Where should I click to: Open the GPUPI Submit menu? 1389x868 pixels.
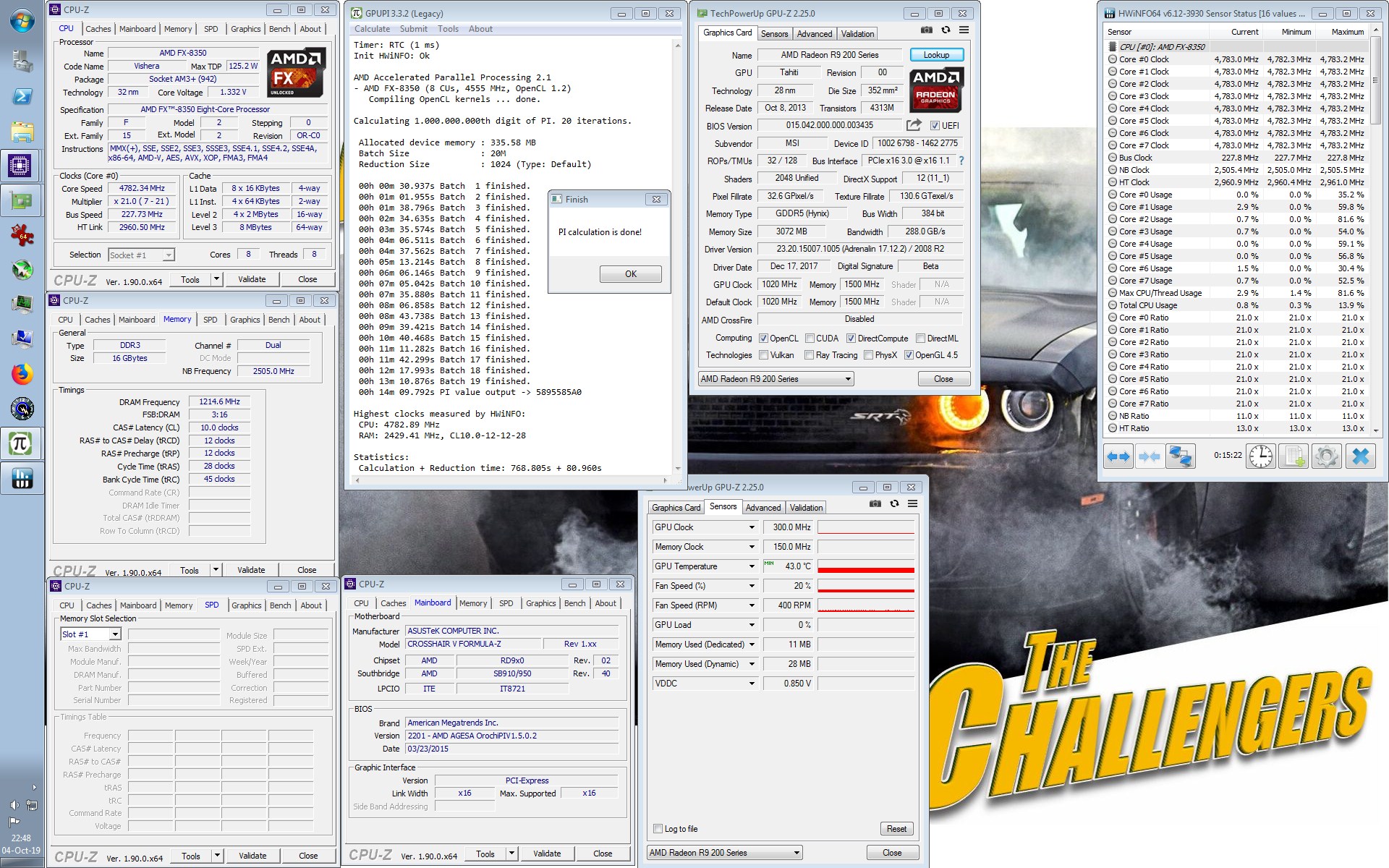(x=413, y=29)
